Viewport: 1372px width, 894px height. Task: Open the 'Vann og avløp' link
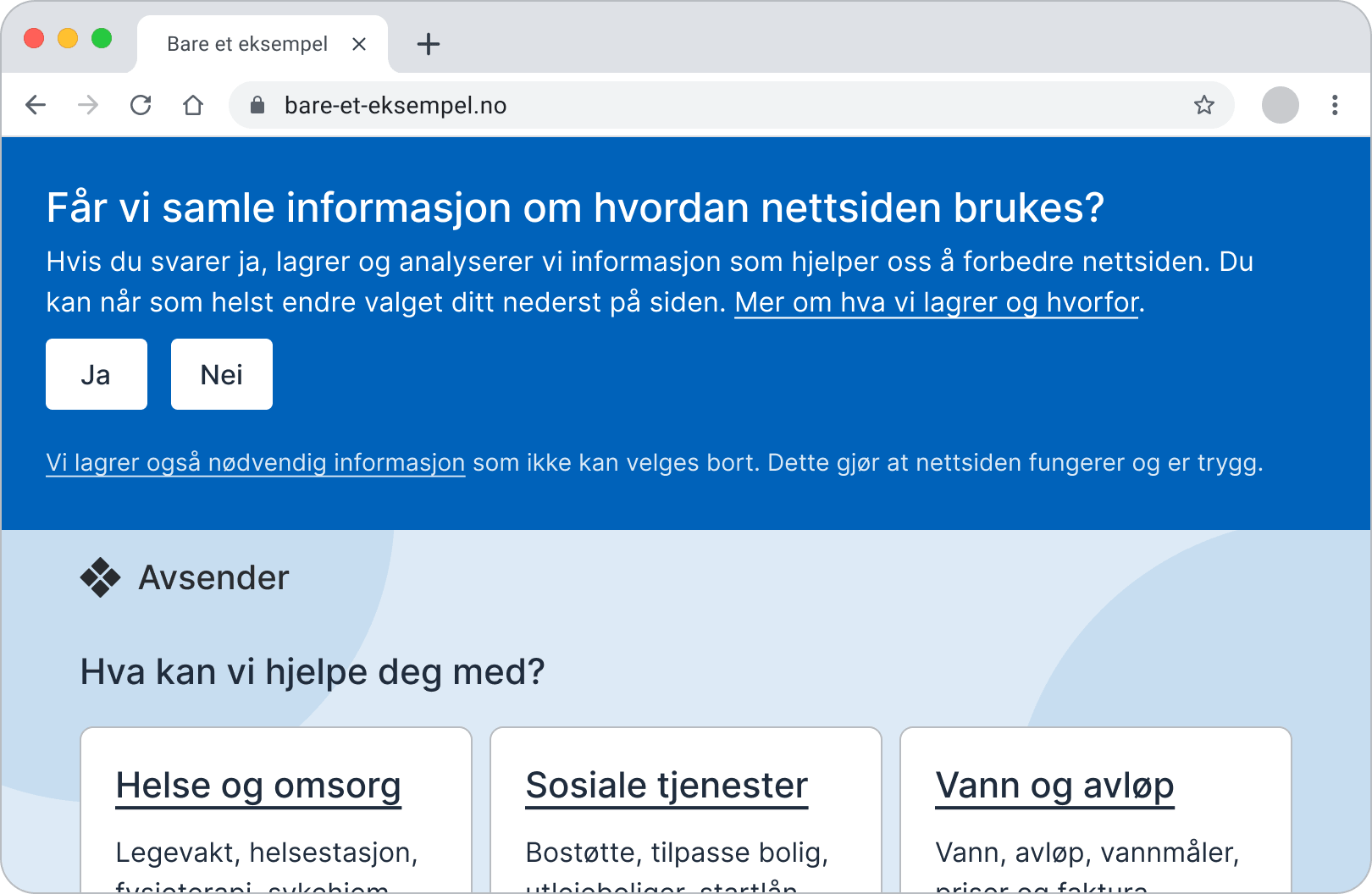pyautogui.click(x=1054, y=786)
